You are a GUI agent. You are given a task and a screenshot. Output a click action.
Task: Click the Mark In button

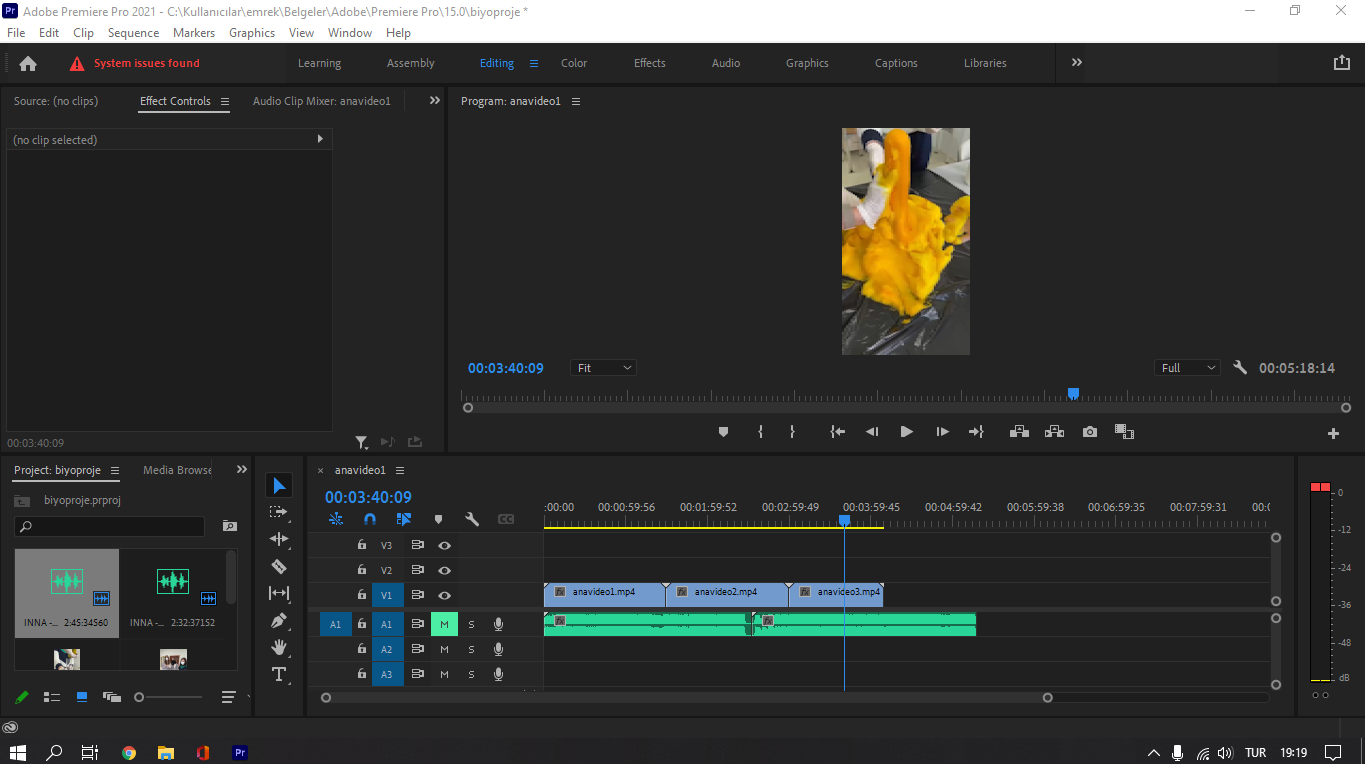coord(760,432)
